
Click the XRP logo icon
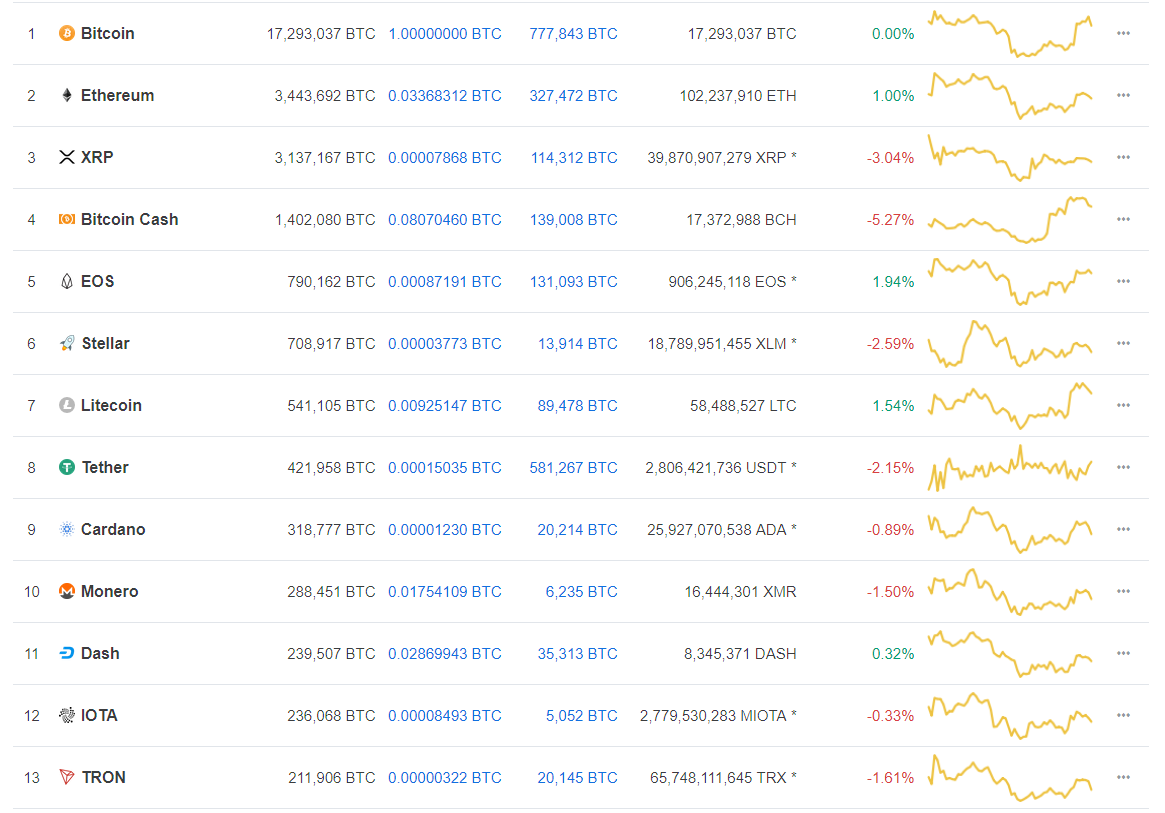click(67, 158)
